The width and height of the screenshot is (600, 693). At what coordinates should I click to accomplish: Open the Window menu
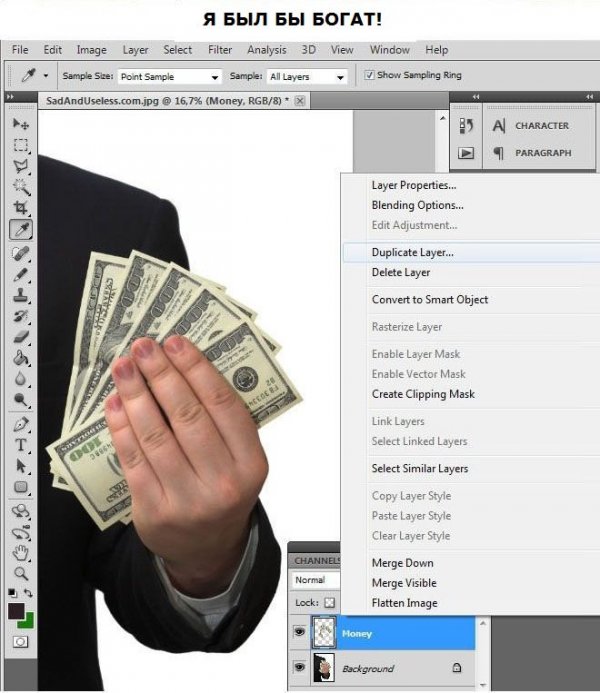390,50
